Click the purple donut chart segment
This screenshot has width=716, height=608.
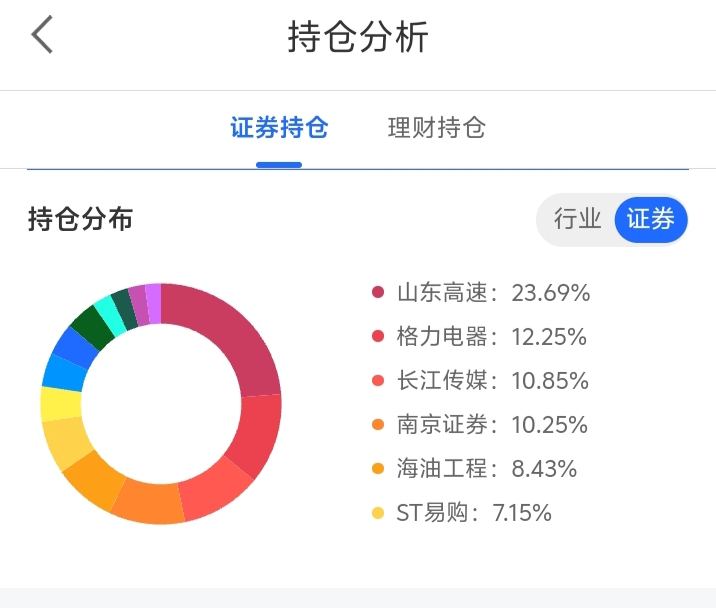coord(153,301)
